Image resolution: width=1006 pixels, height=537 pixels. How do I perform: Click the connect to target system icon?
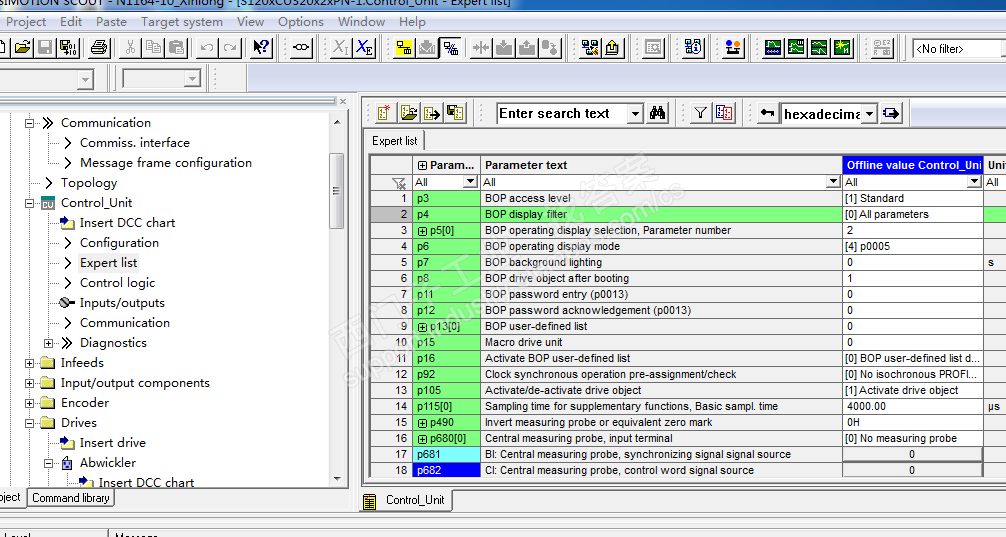[403, 47]
